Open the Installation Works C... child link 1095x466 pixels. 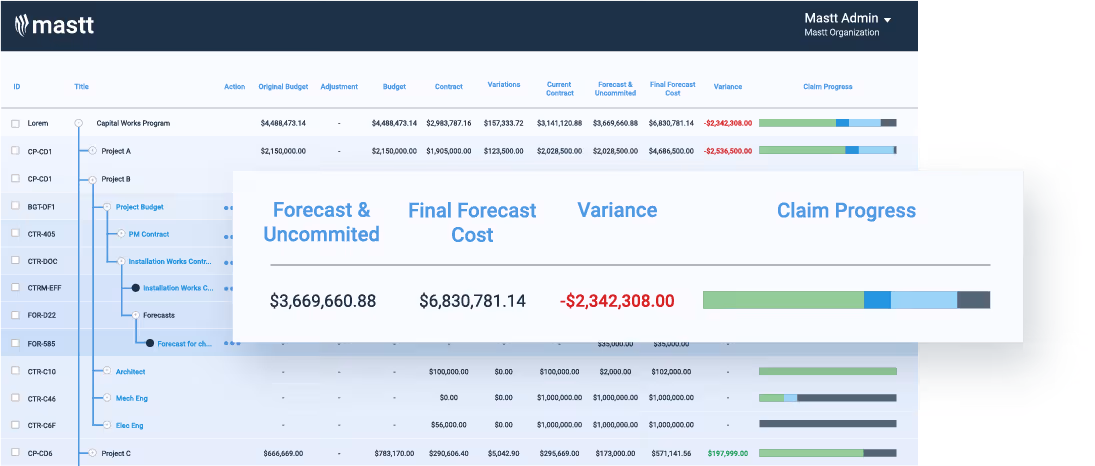pyautogui.click(x=178, y=288)
